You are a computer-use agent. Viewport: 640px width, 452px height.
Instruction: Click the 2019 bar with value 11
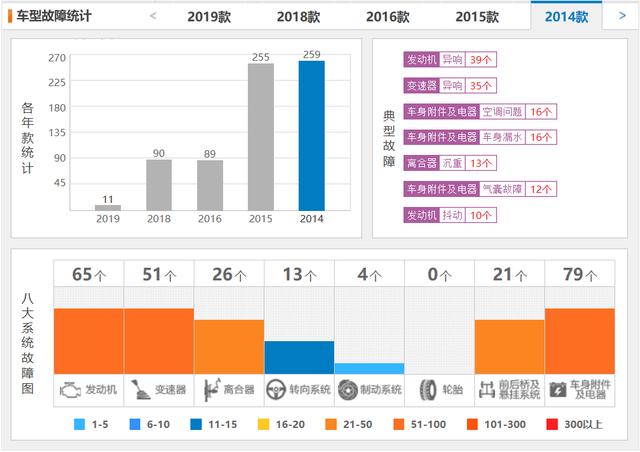tap(108, 207)
